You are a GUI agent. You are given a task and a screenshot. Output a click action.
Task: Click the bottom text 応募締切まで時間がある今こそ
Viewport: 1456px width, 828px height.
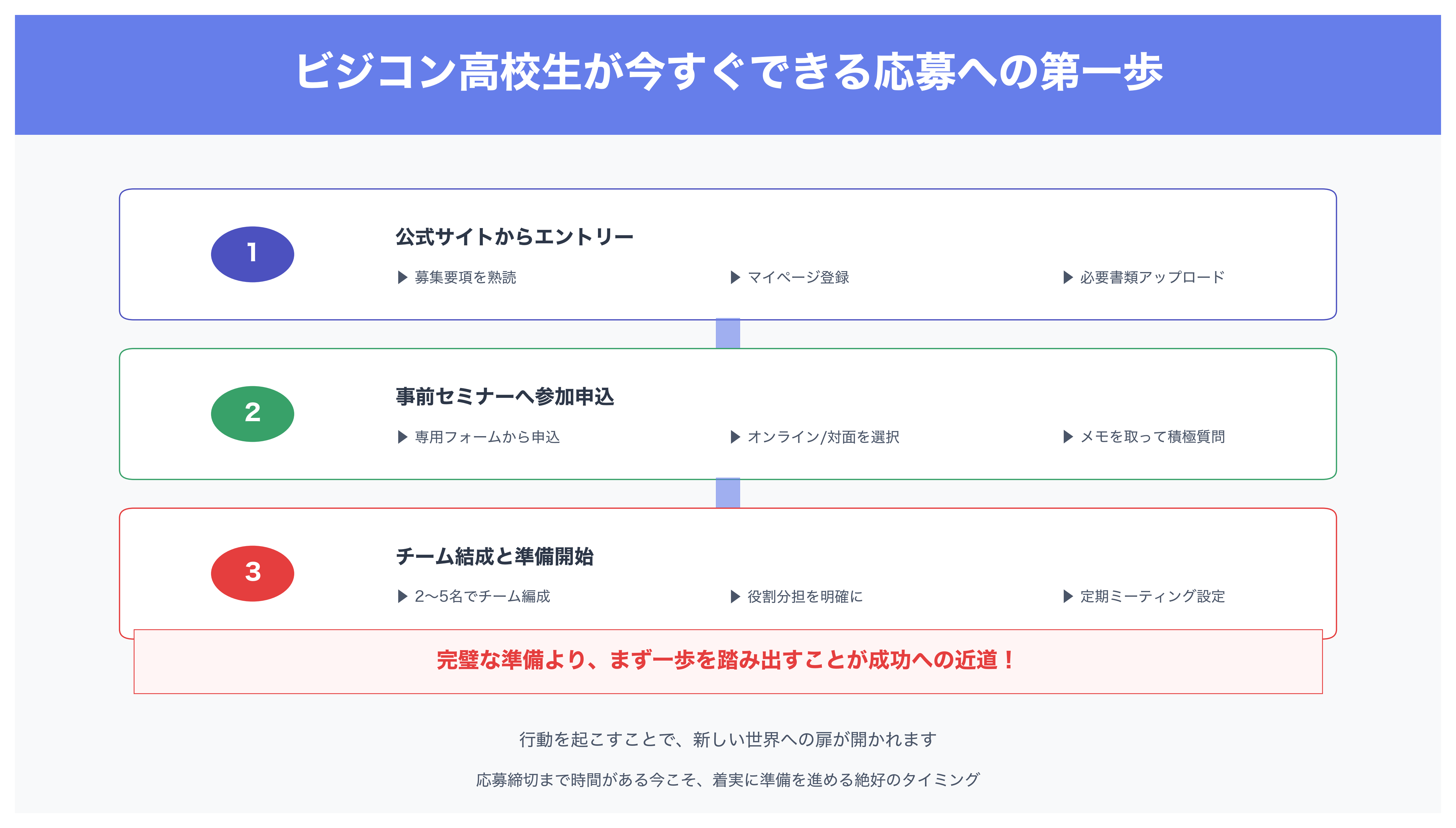727,780
